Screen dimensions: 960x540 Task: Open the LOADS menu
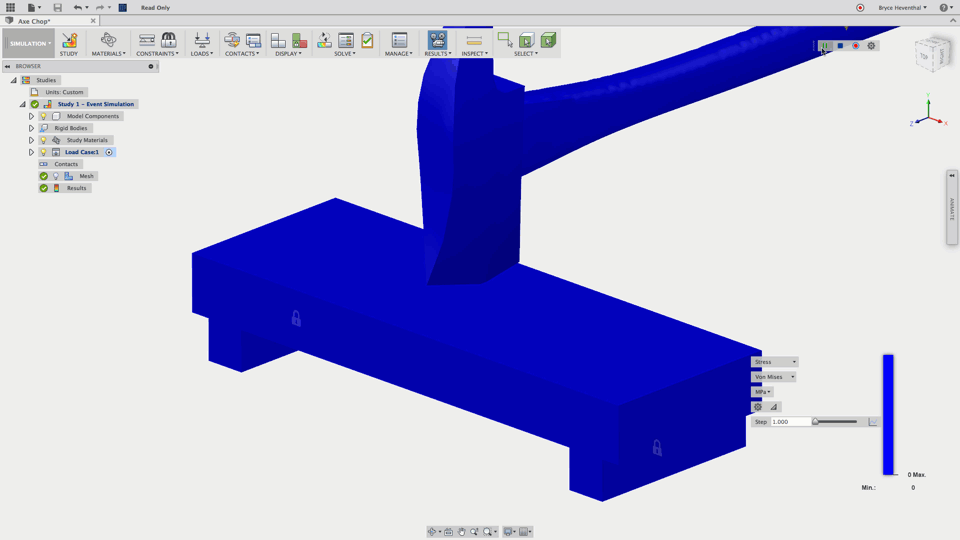point(202,54)
